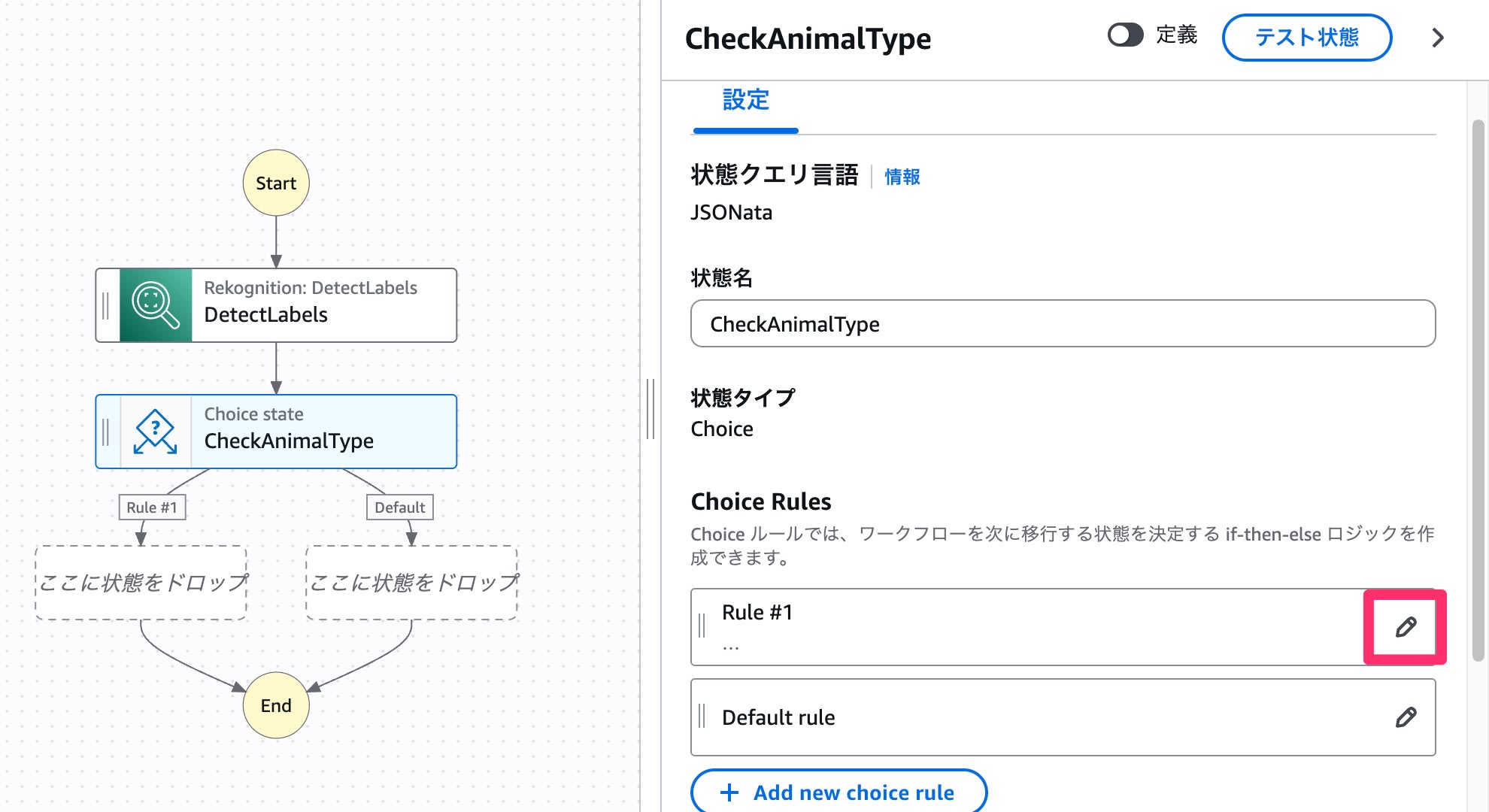Edit Default rule with the pencil icon
This screenshot has width=1489, height=812.
coord(1405,717)
